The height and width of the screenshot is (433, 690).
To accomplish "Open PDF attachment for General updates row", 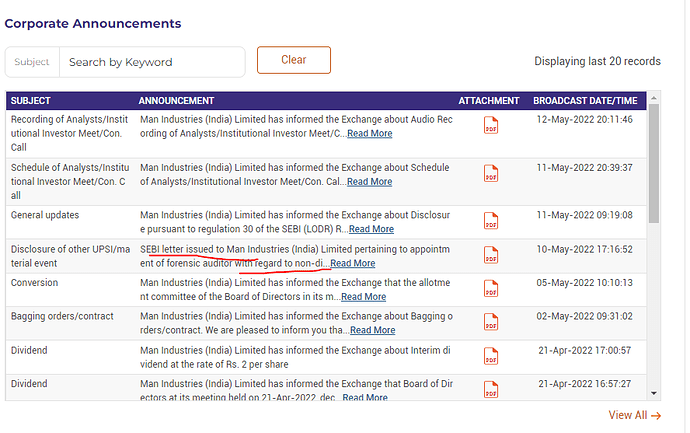I will pos(491,221).
